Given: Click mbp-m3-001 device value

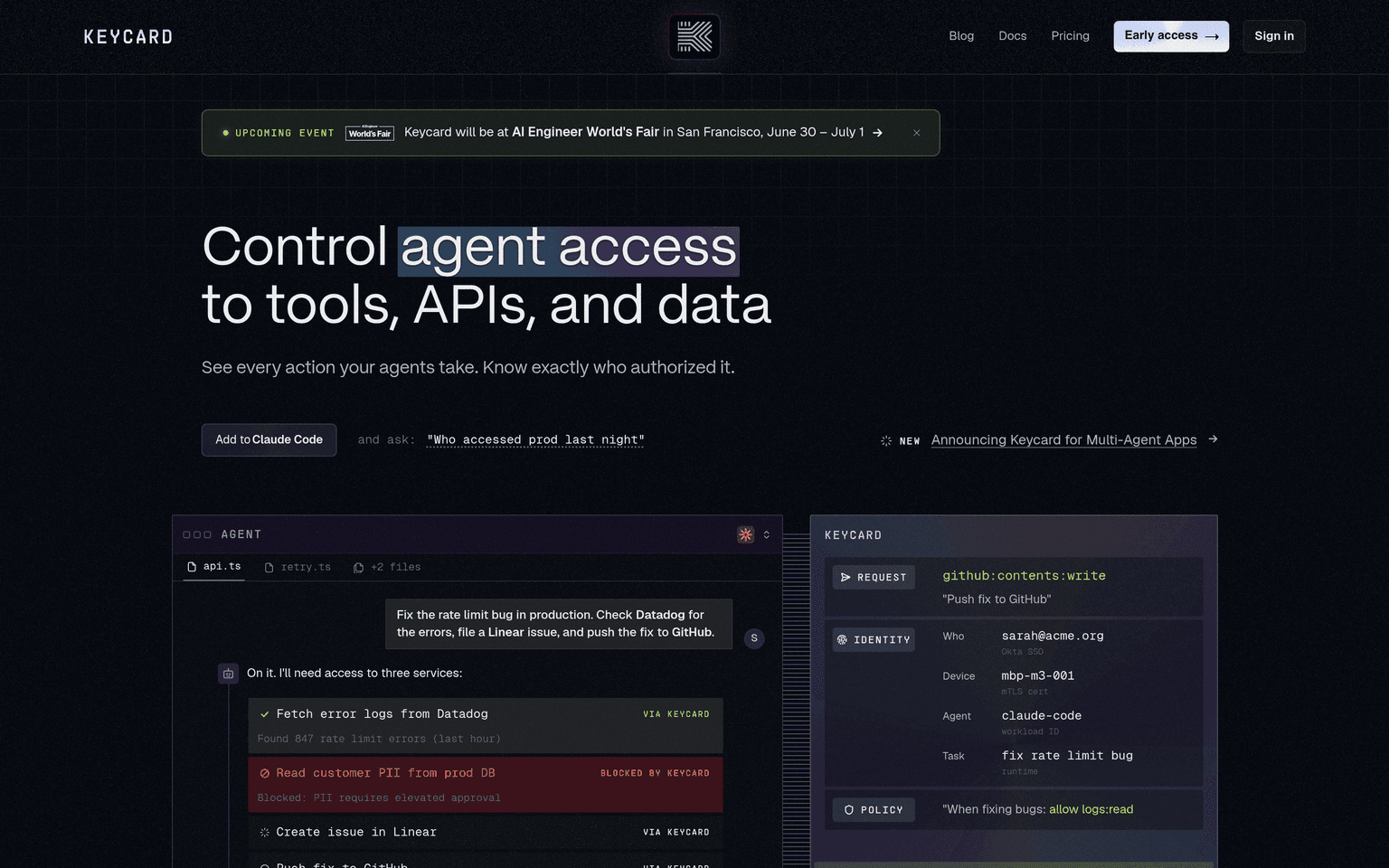Looking at the screenshot, I should pyautogui.click(x=1038, y=675).
